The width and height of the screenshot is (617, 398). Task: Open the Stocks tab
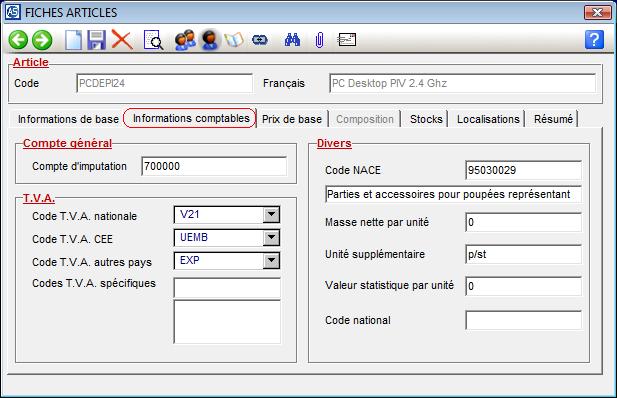point(426,119)
